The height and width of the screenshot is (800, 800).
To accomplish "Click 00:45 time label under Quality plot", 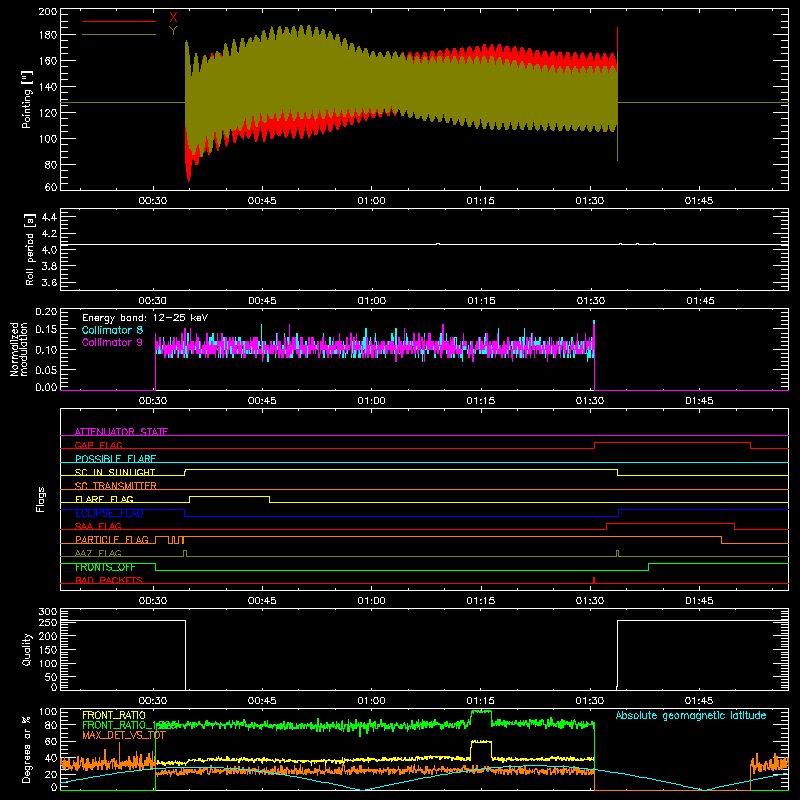I will click(262, 701).
